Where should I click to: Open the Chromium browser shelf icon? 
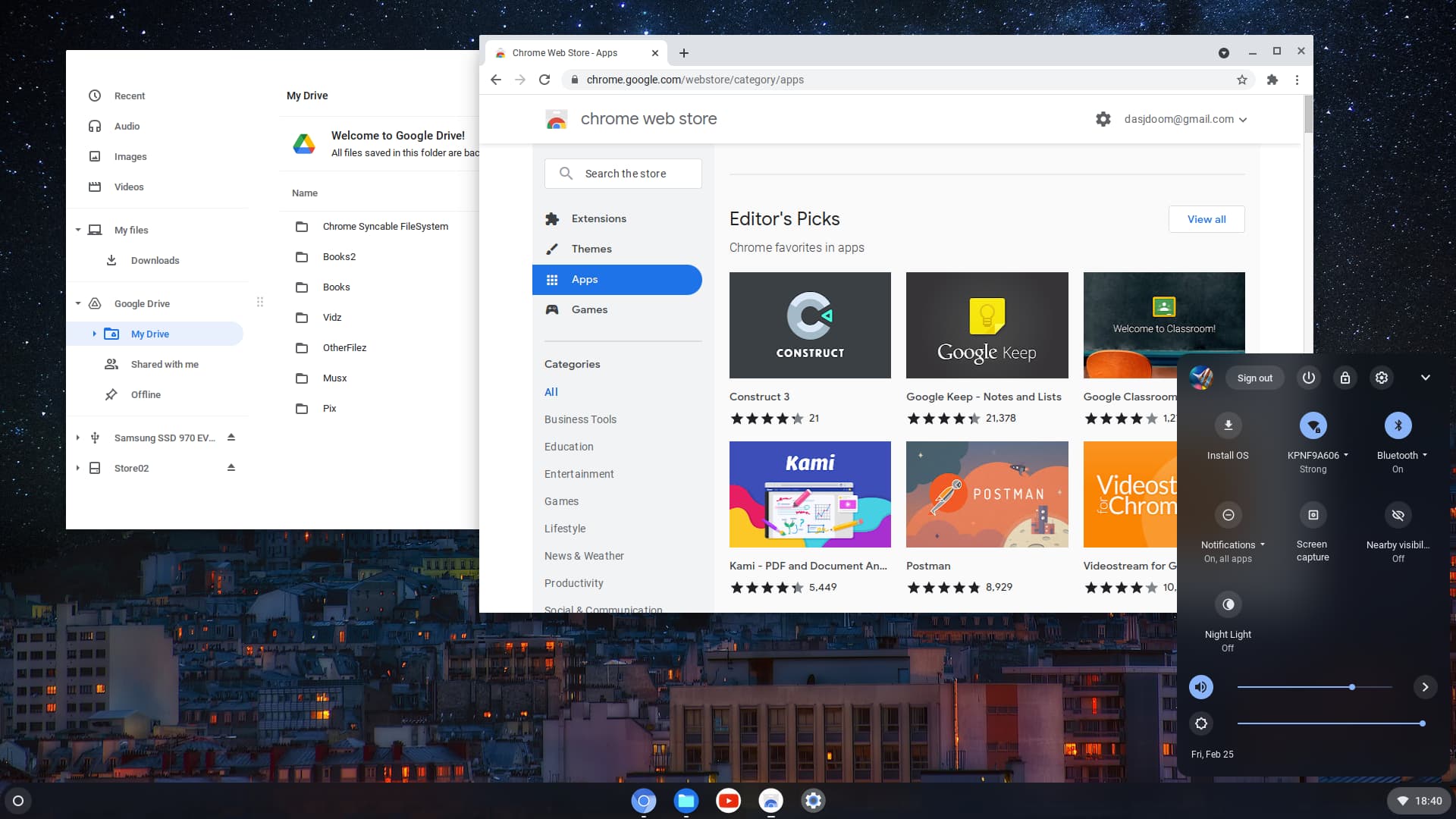[x=644, y=801]
